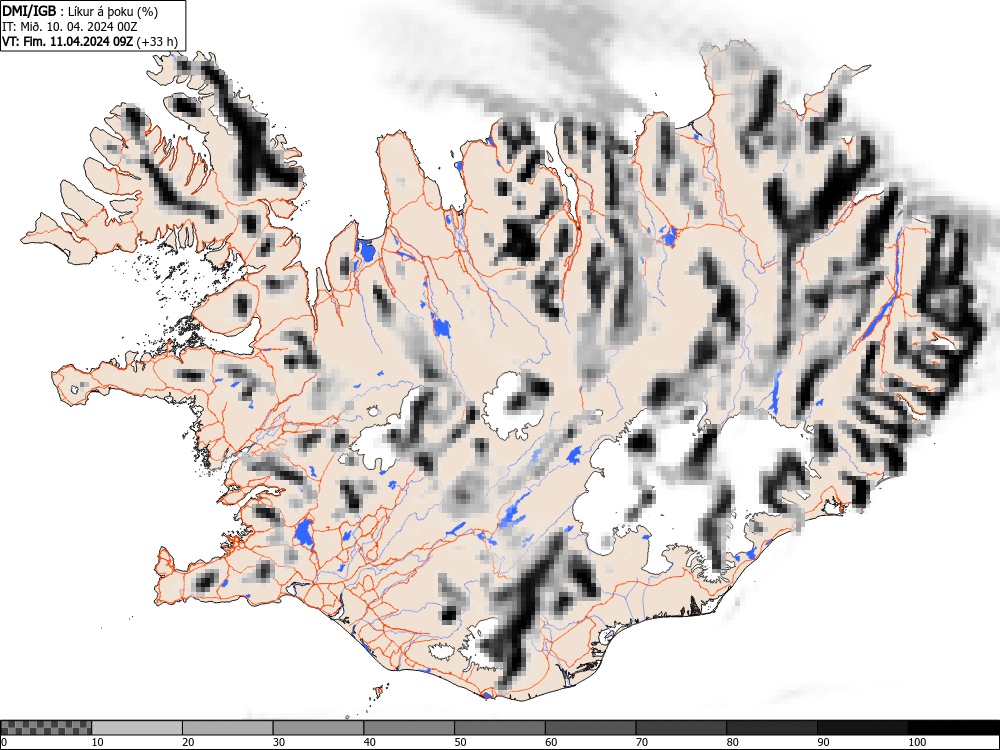The width and height of the screenshot is (1000, 750).
Task: Click the legend label '60'
Action: [550, 742]
